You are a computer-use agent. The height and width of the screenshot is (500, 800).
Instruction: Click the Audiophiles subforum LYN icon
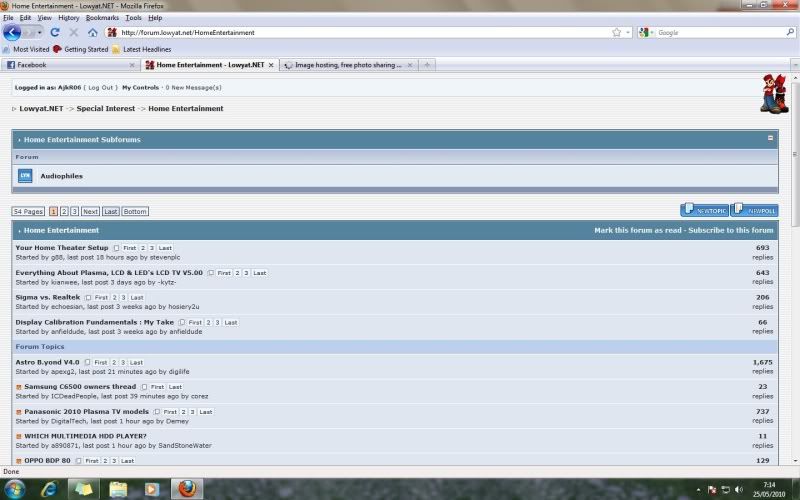coord(25,176)
